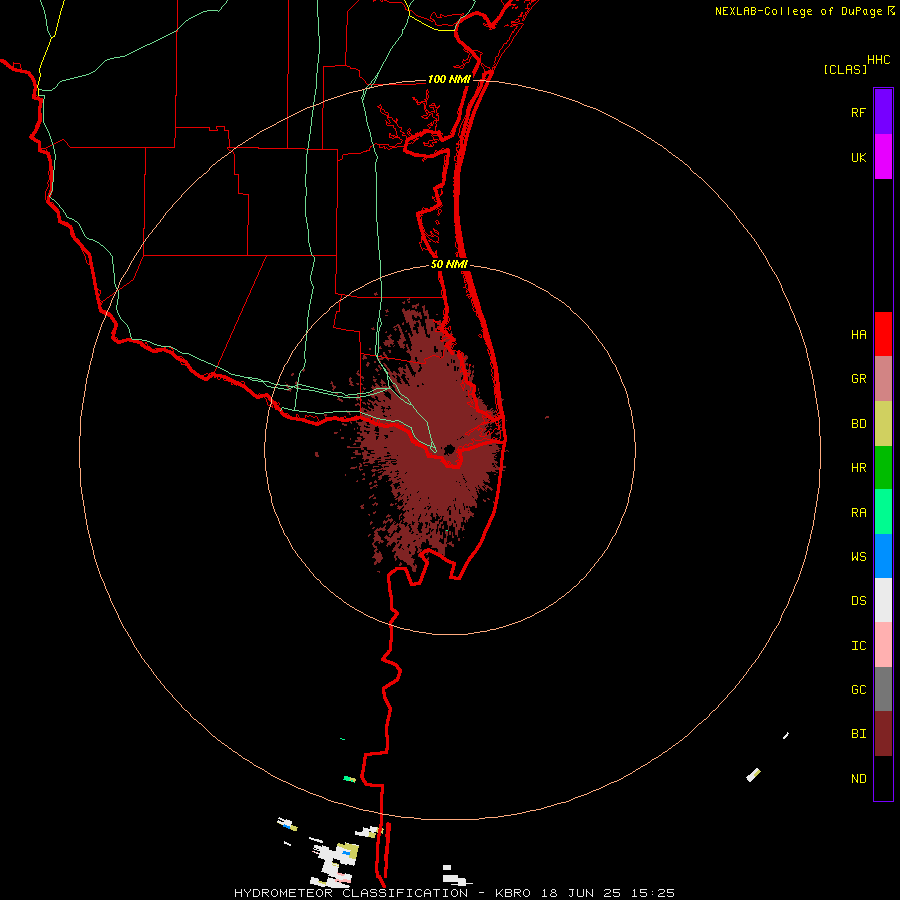Click the GR legend label

[x=858, y=379]
